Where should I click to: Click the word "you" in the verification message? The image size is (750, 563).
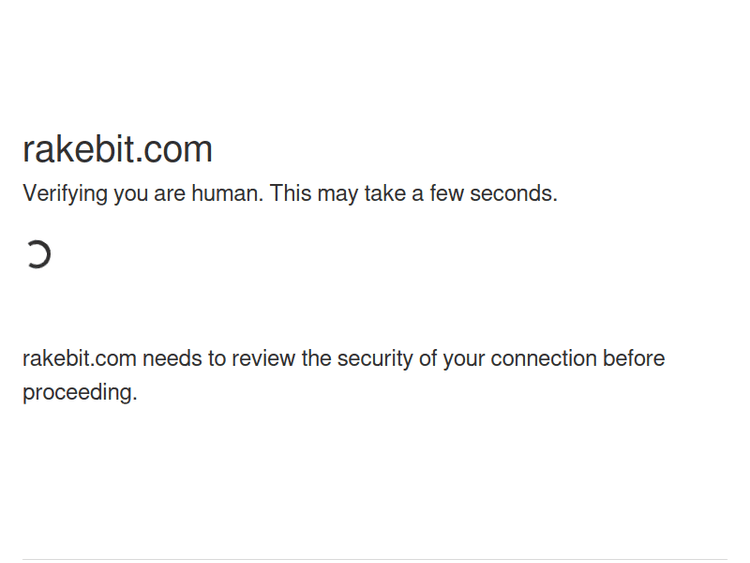pos(130,194)
